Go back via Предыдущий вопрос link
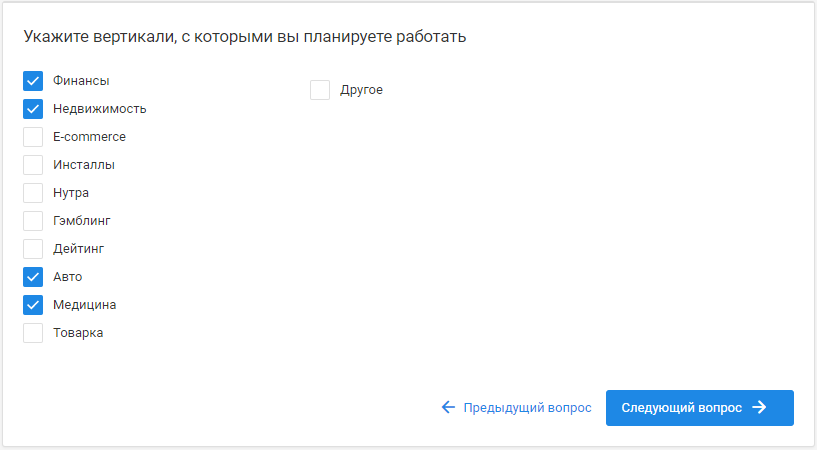This screenshot has height=450, width=817. pos(527,408)
